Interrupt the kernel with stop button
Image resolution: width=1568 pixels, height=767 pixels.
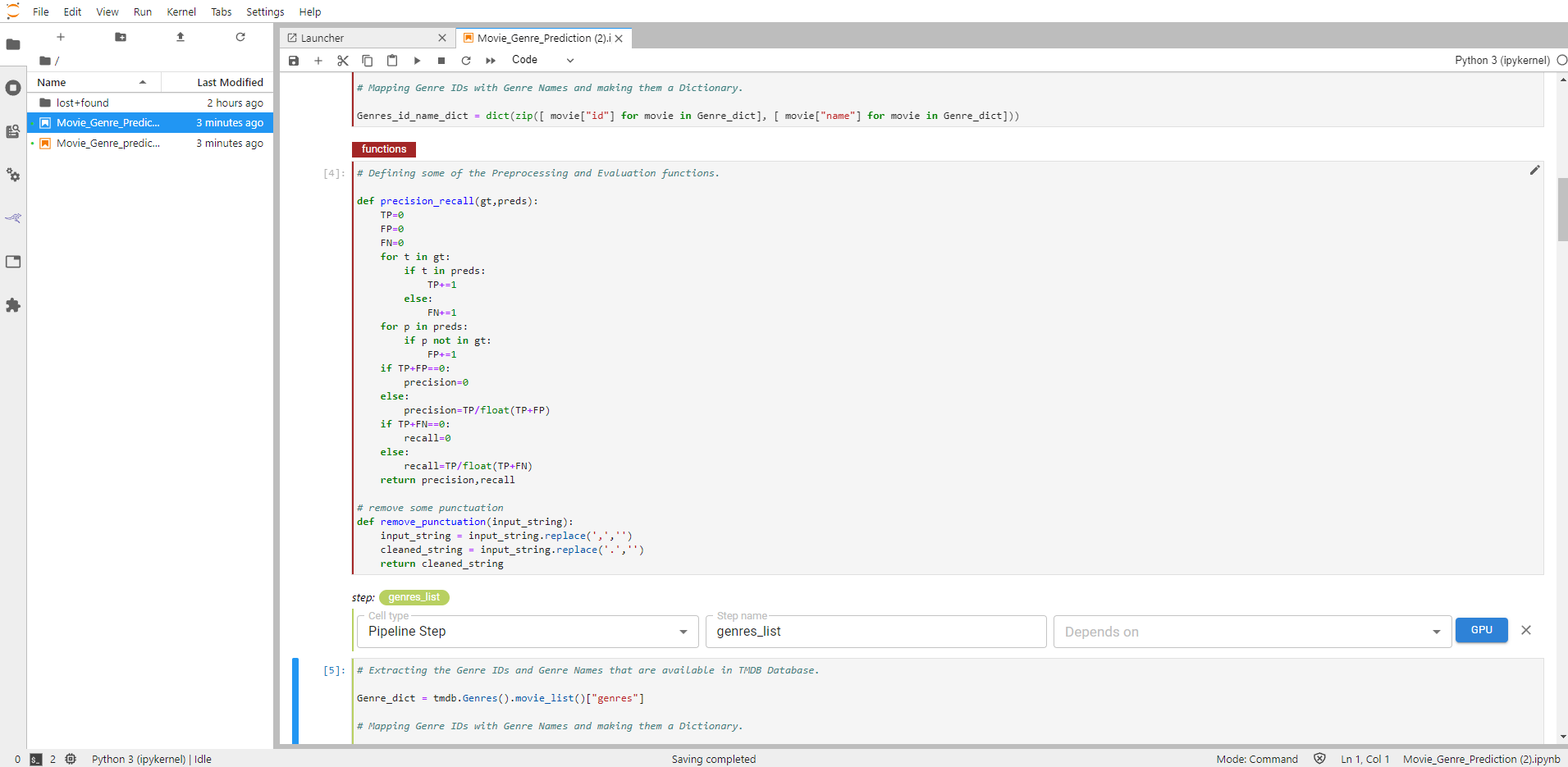(x=441, y=60)
